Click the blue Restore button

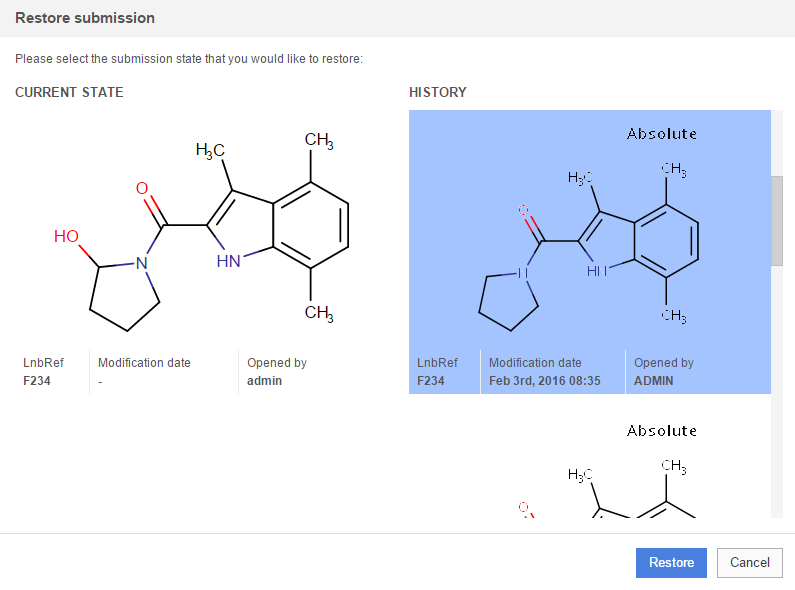[671, 562]
